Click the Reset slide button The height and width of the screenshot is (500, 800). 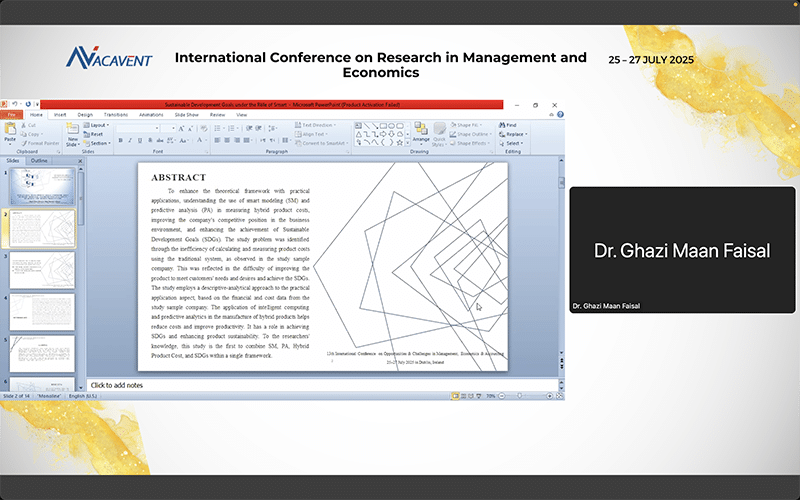94,134
